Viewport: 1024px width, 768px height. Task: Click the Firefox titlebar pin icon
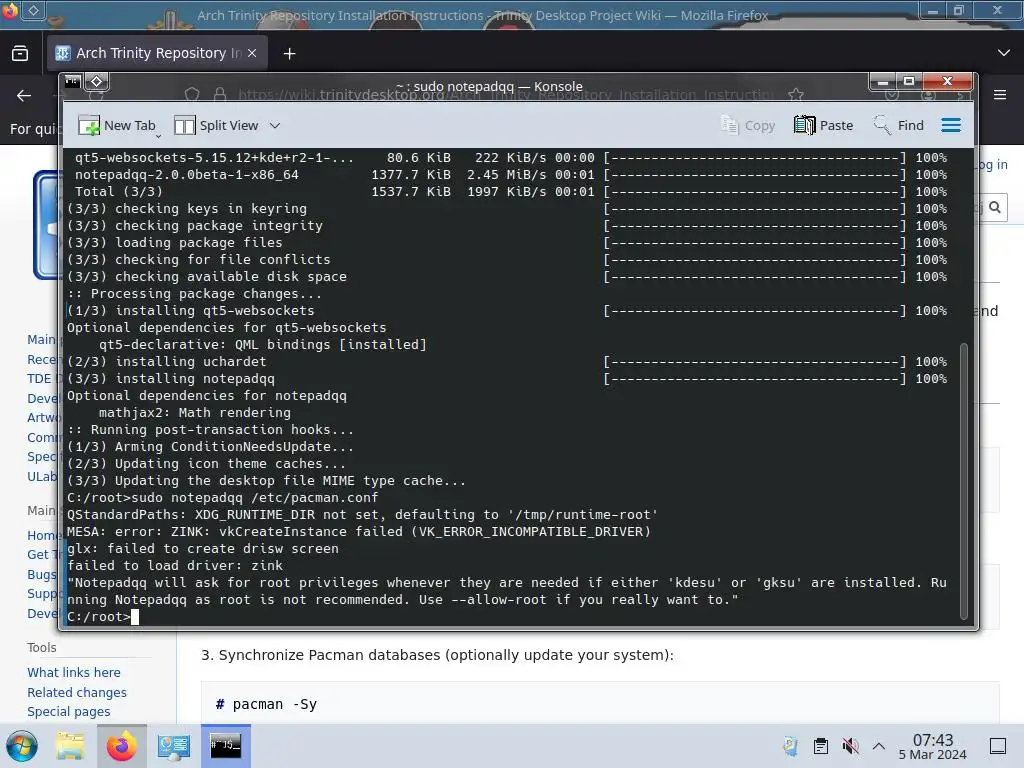pyautogui.click(x=34, y=10)
